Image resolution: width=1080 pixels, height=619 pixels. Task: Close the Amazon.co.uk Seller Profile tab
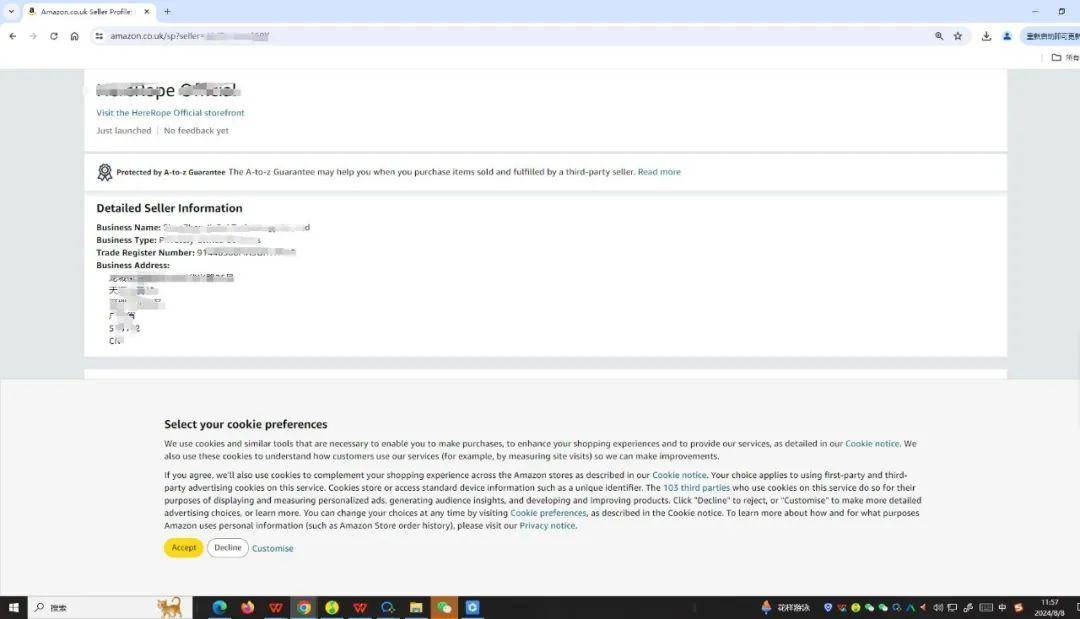click(x=147, y=12)
